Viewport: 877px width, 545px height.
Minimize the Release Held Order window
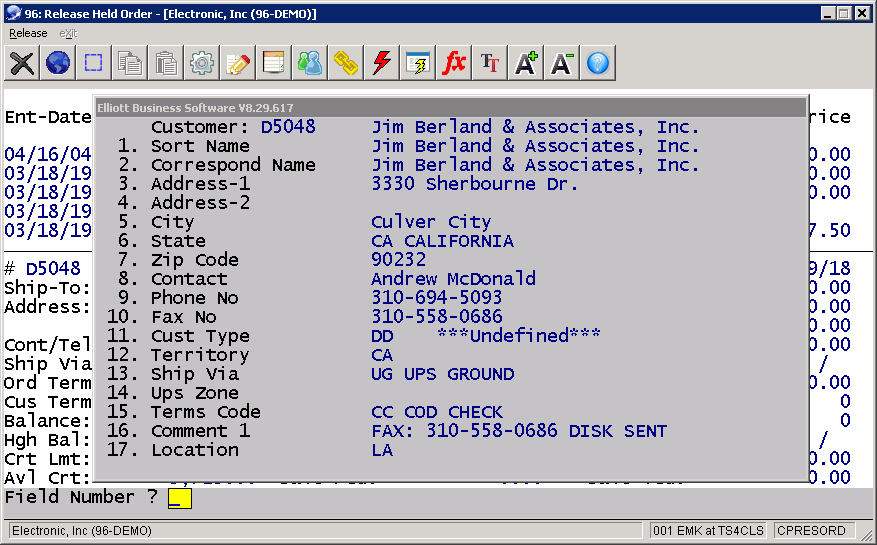tap(829, 13)
